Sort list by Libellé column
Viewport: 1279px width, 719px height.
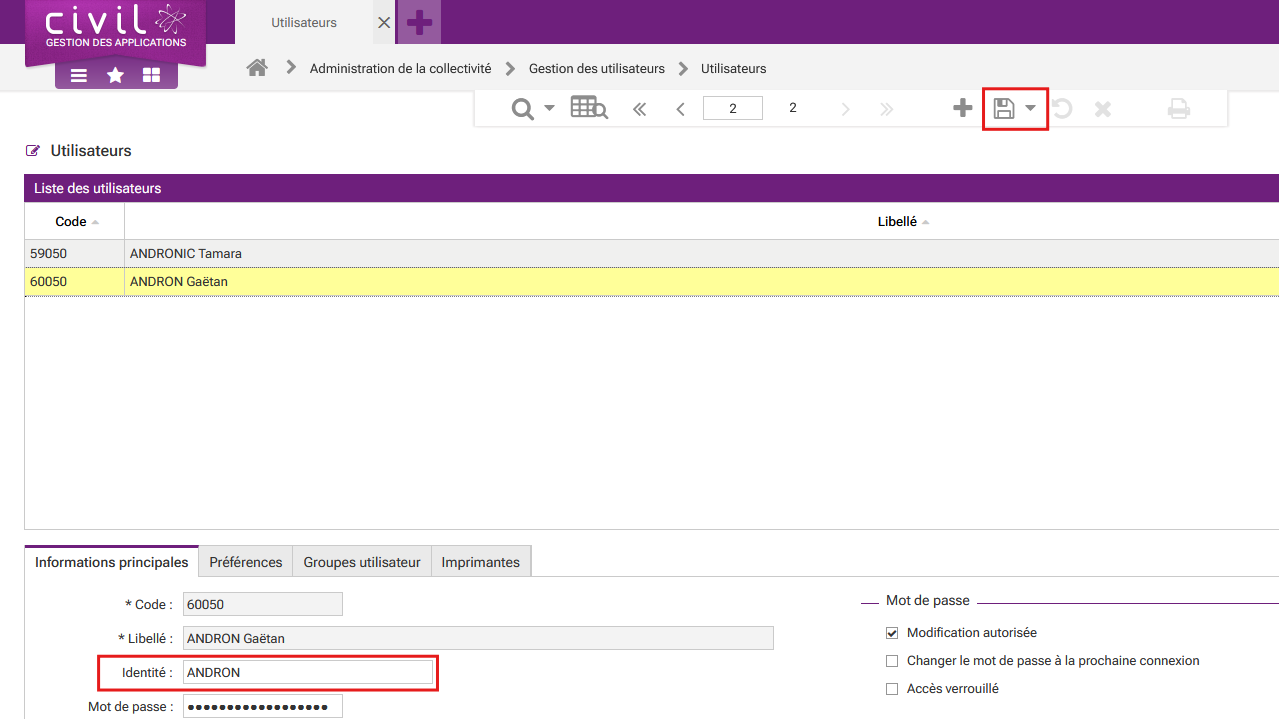pyautogui.click(x=903, y=222)
